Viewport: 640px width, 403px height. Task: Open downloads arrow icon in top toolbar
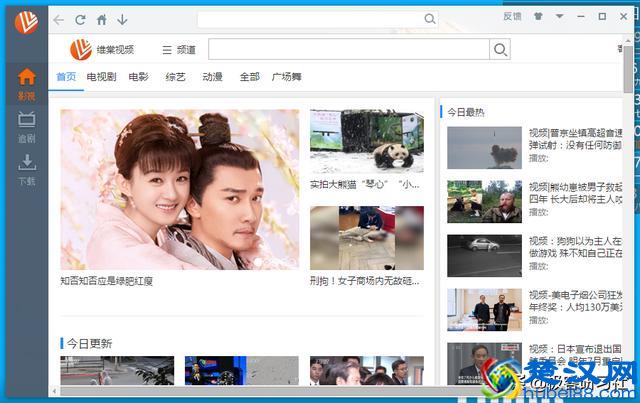click(122, 20)
